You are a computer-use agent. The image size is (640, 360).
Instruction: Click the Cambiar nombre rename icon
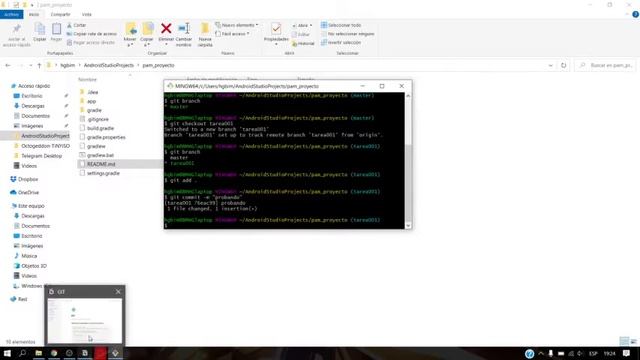tap(184, 29)
